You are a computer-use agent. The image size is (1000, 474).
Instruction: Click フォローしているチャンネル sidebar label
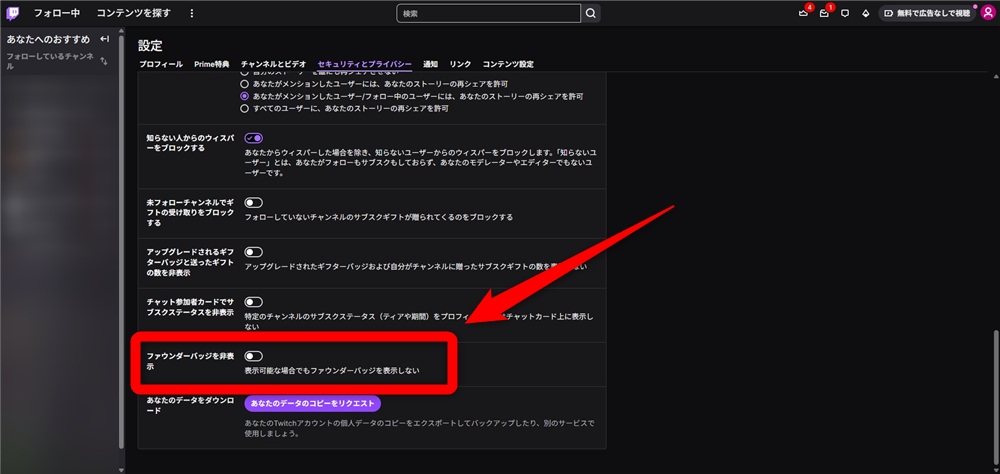[50, 61]
